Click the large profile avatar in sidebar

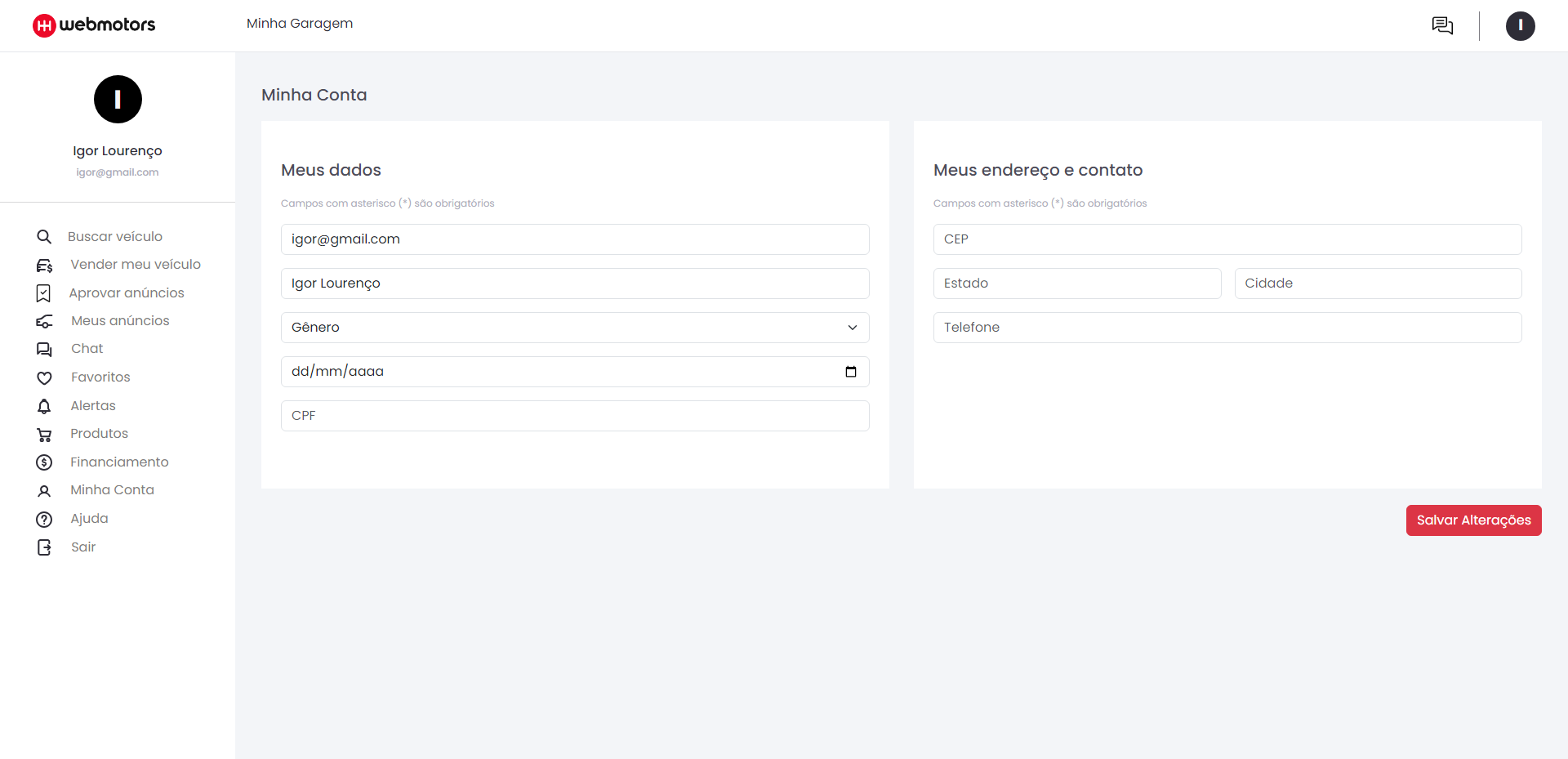point(118,99)
